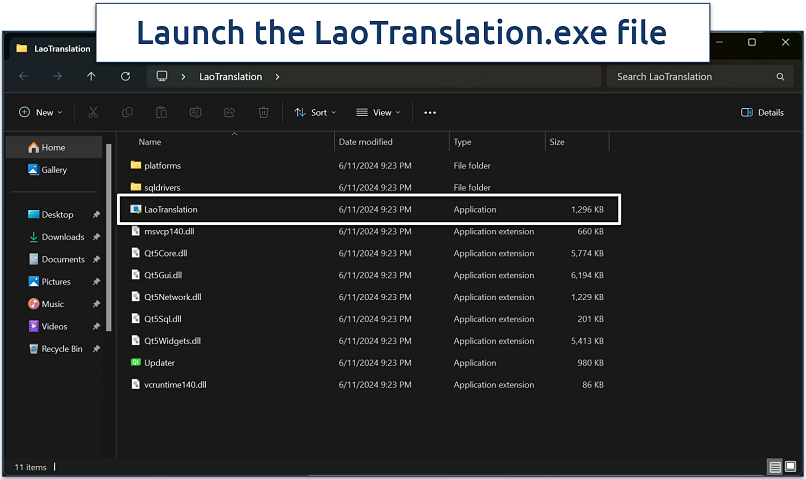806x479 pixels.
Task: Click the Rename icon in toolbar
Action: click(195, 113)
